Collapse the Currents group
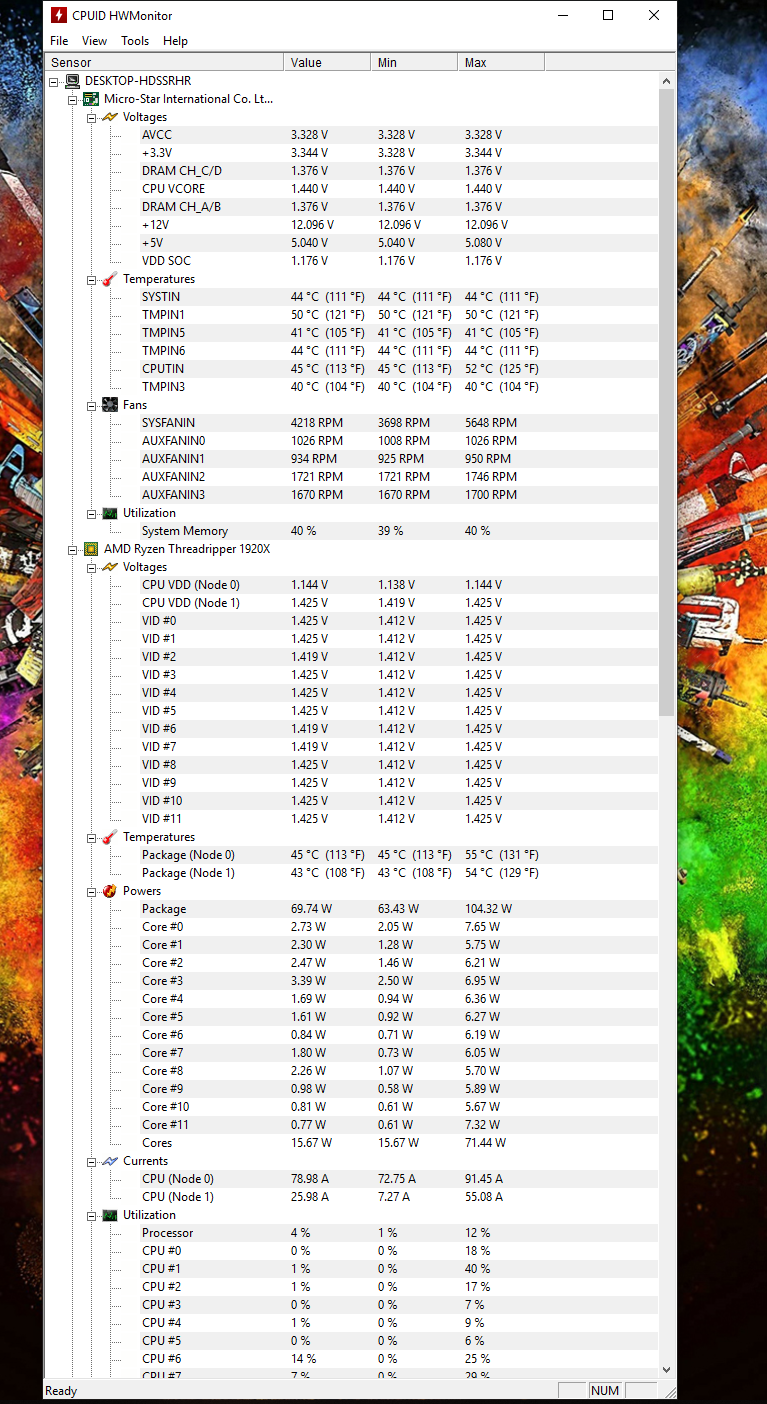 click(x=91, y=1161)
